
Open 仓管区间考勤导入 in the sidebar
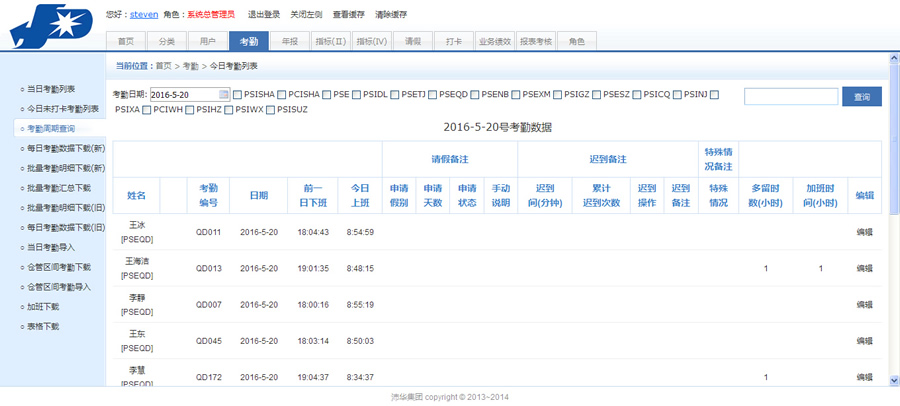click(x=59, y=287)
